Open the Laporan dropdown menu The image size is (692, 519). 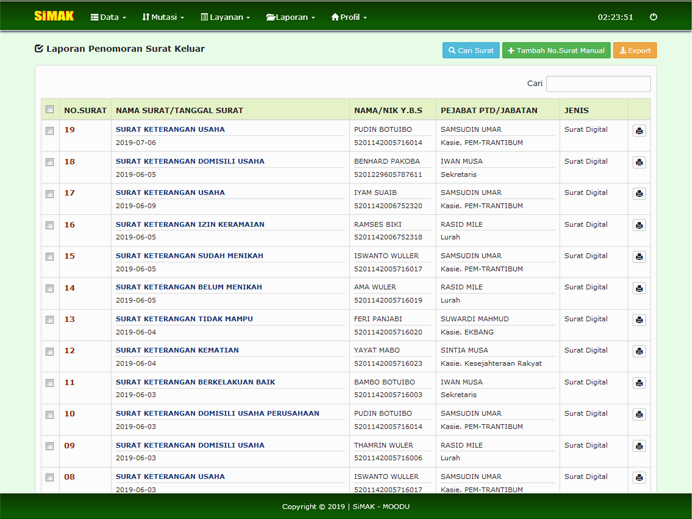(x=290, y=17)
